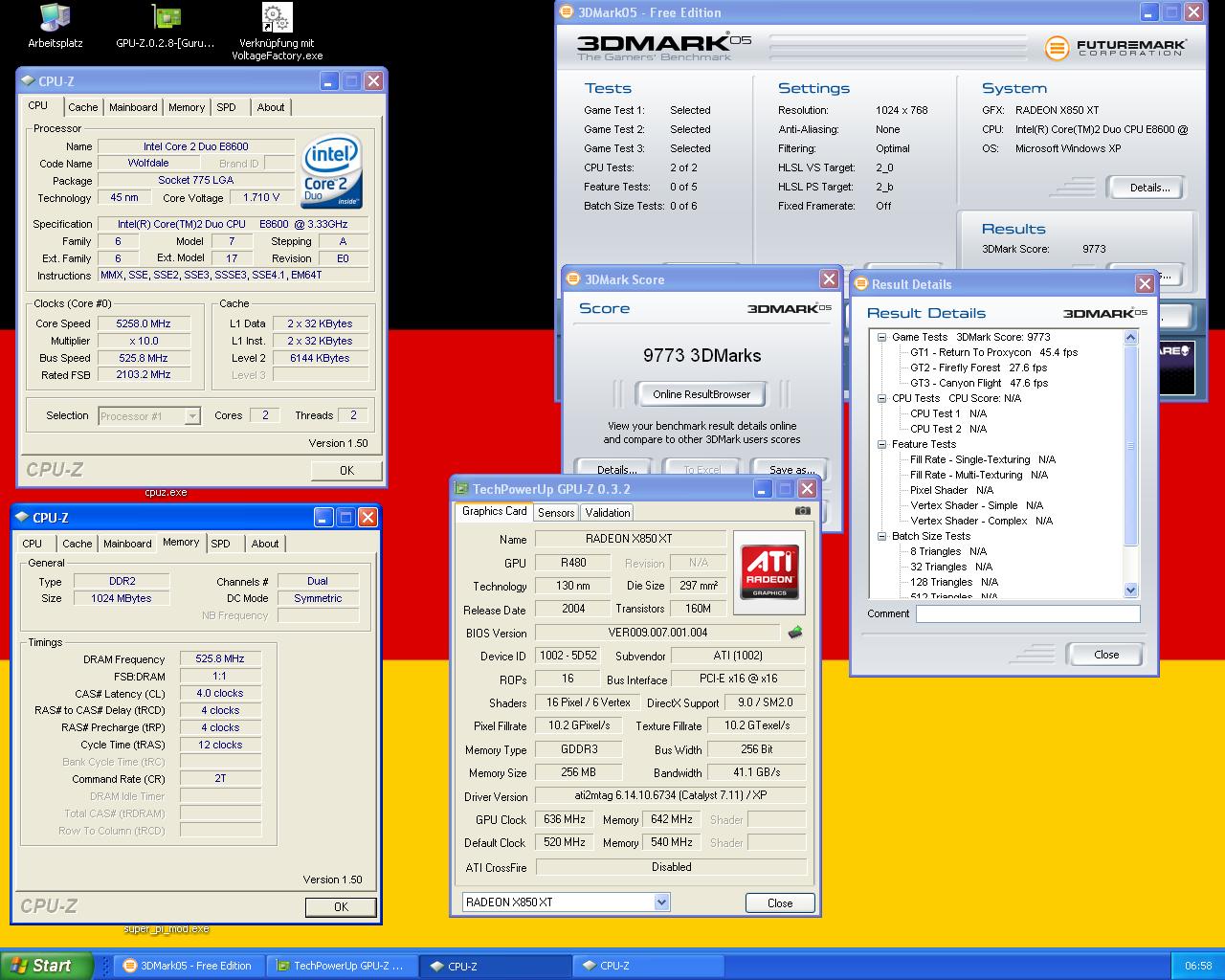Click the Intel Core 2 Duo logo
The width and height of the screenshot is (1225, 980).
(332, 173)
